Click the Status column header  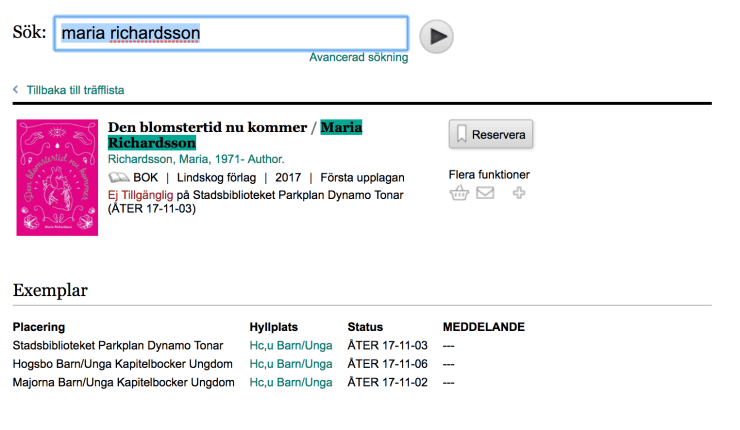point(365,327)
